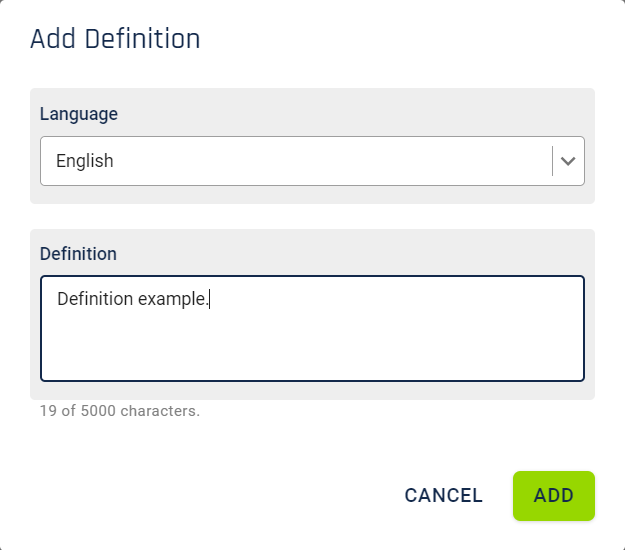Click the vertical separator beside dropdown chevron
This screenshot has width=625, height=550.
click(552, 161)
